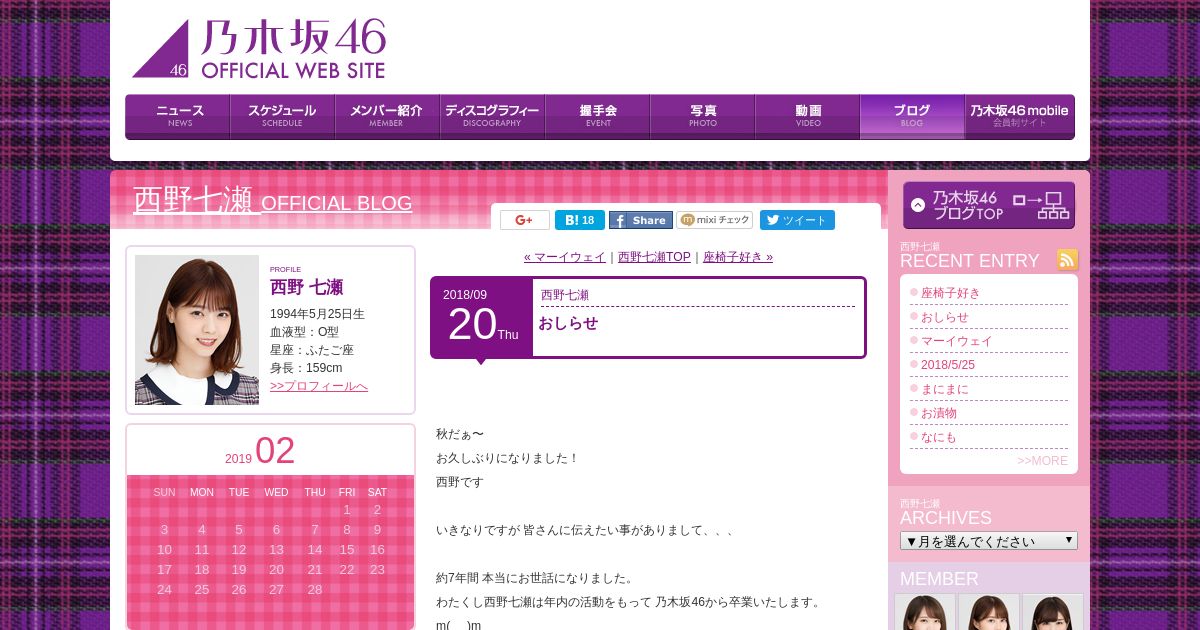1200x630 pixels.
Task: Select day 14 in the February calendar
Action: point(315,549)
